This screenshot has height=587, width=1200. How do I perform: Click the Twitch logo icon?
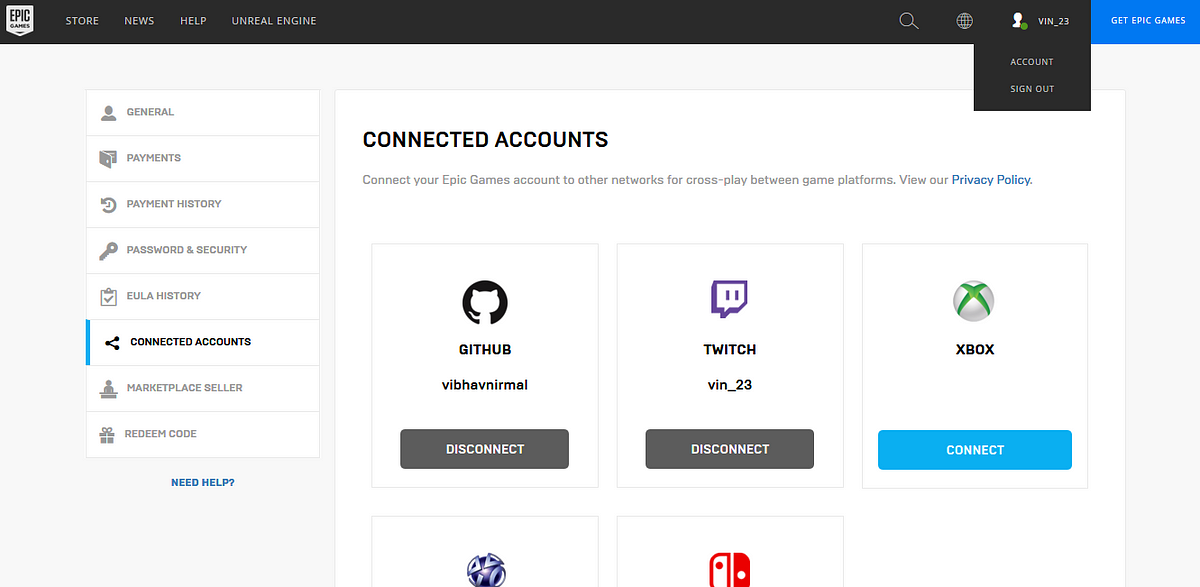click(730, 300)
